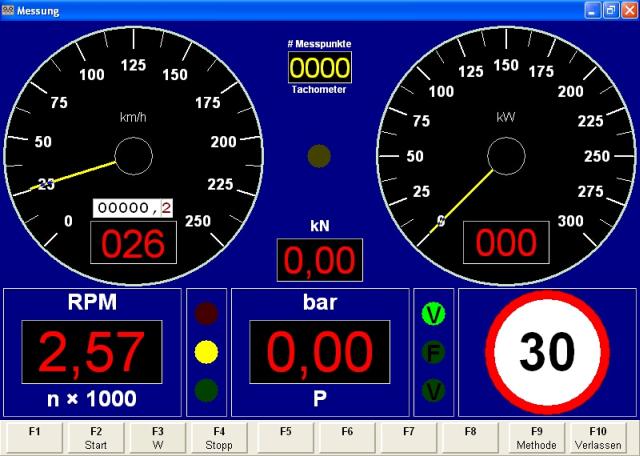Image resolution: width=640 pixels, height=456 pixels.
Task: Close the Messung window
Action: coord(629,10)
